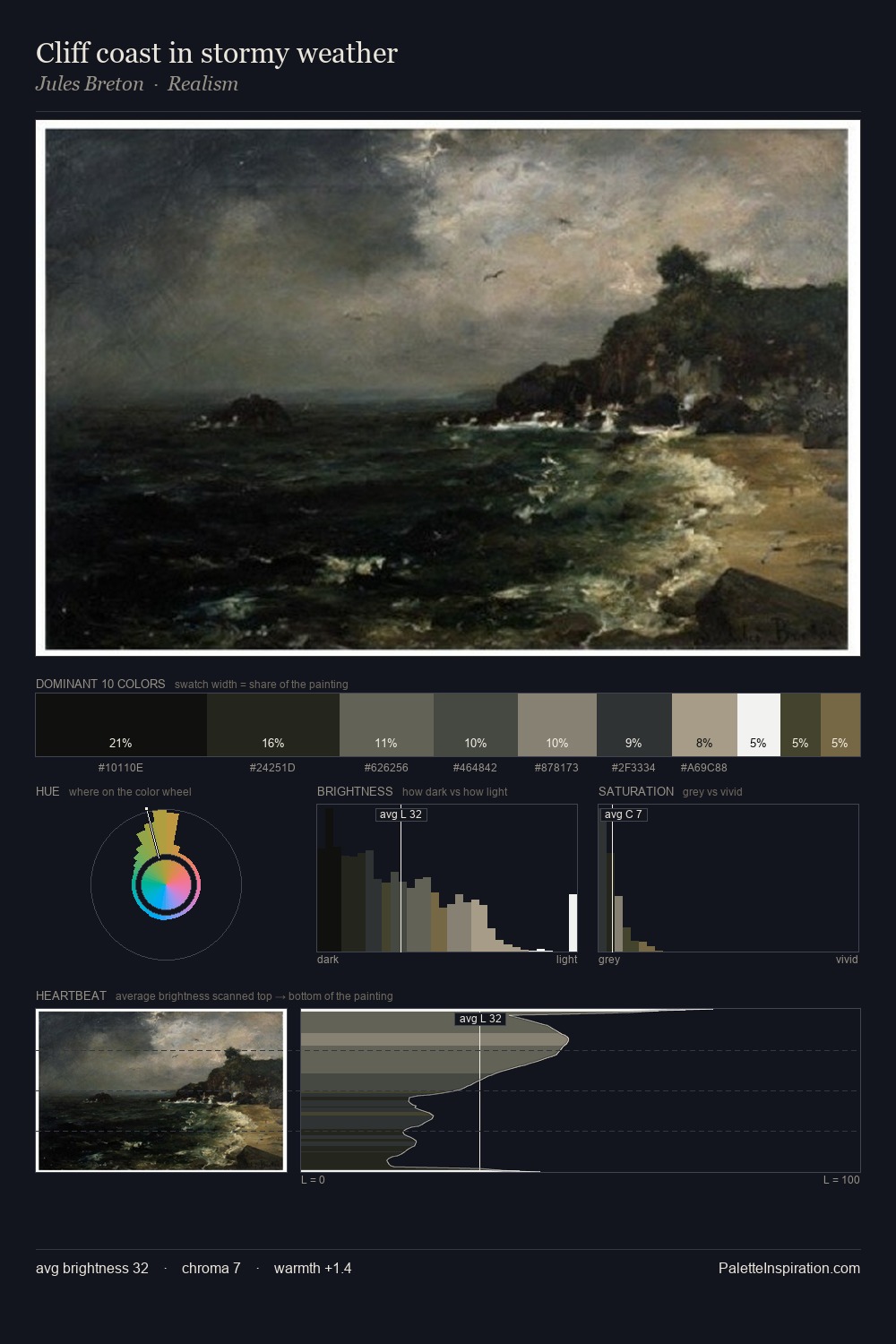Click the 'vivid' axis label
Screen dimensions: 896x1344
pos(847,960)
